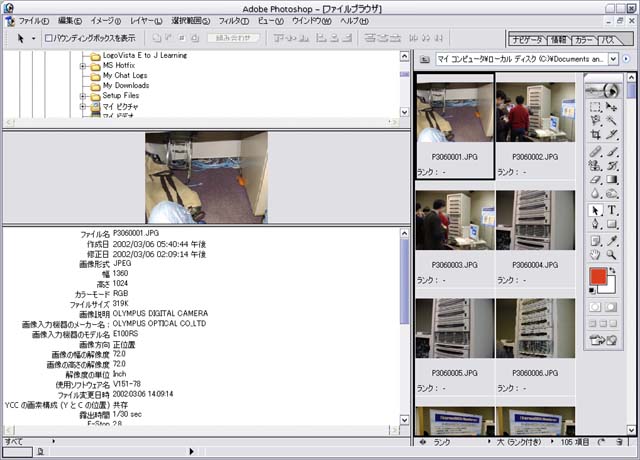This screenshot has height=460, width=640.
Task: Select the Hand tool
Action: [595, 255]
